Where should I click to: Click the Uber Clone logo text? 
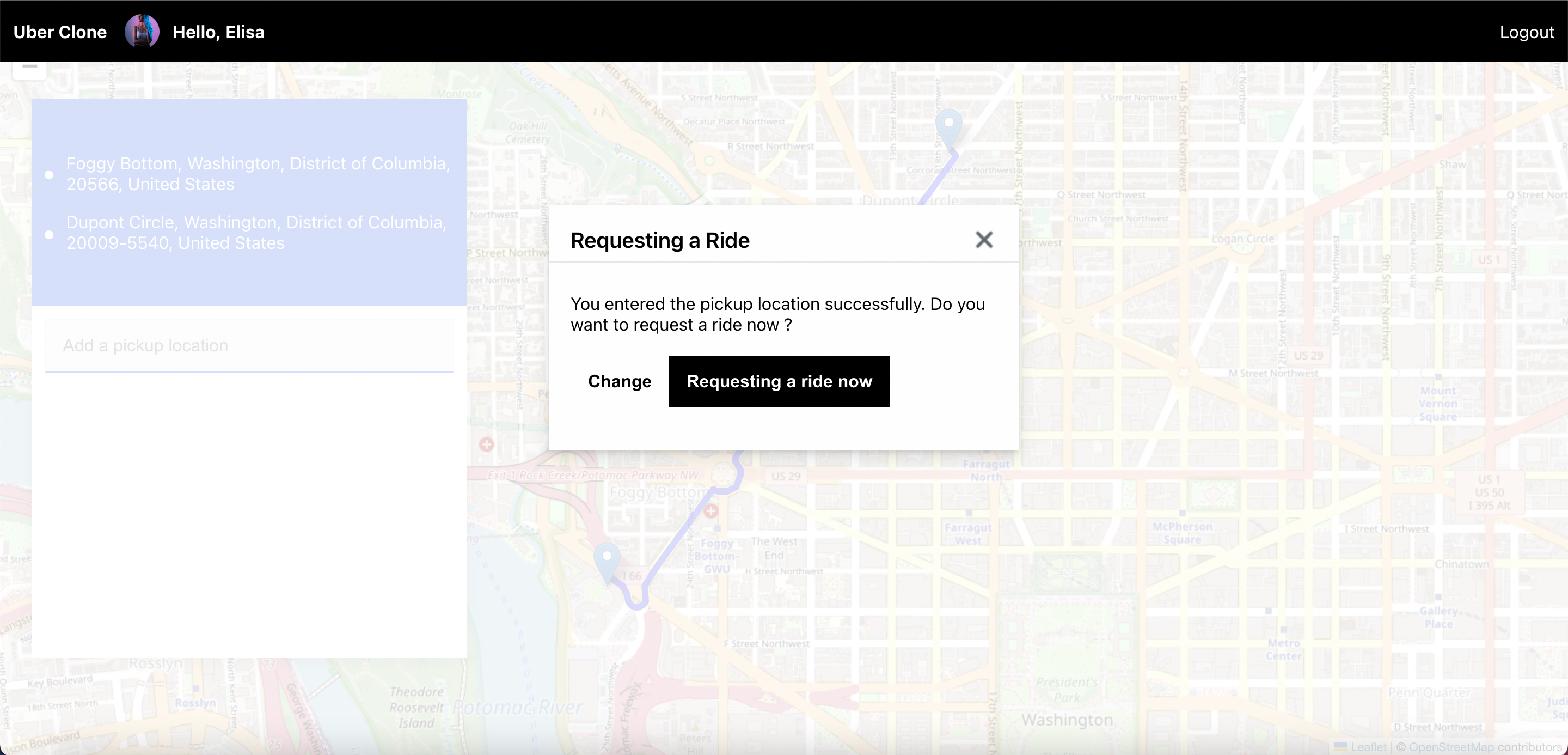[60, 32]
